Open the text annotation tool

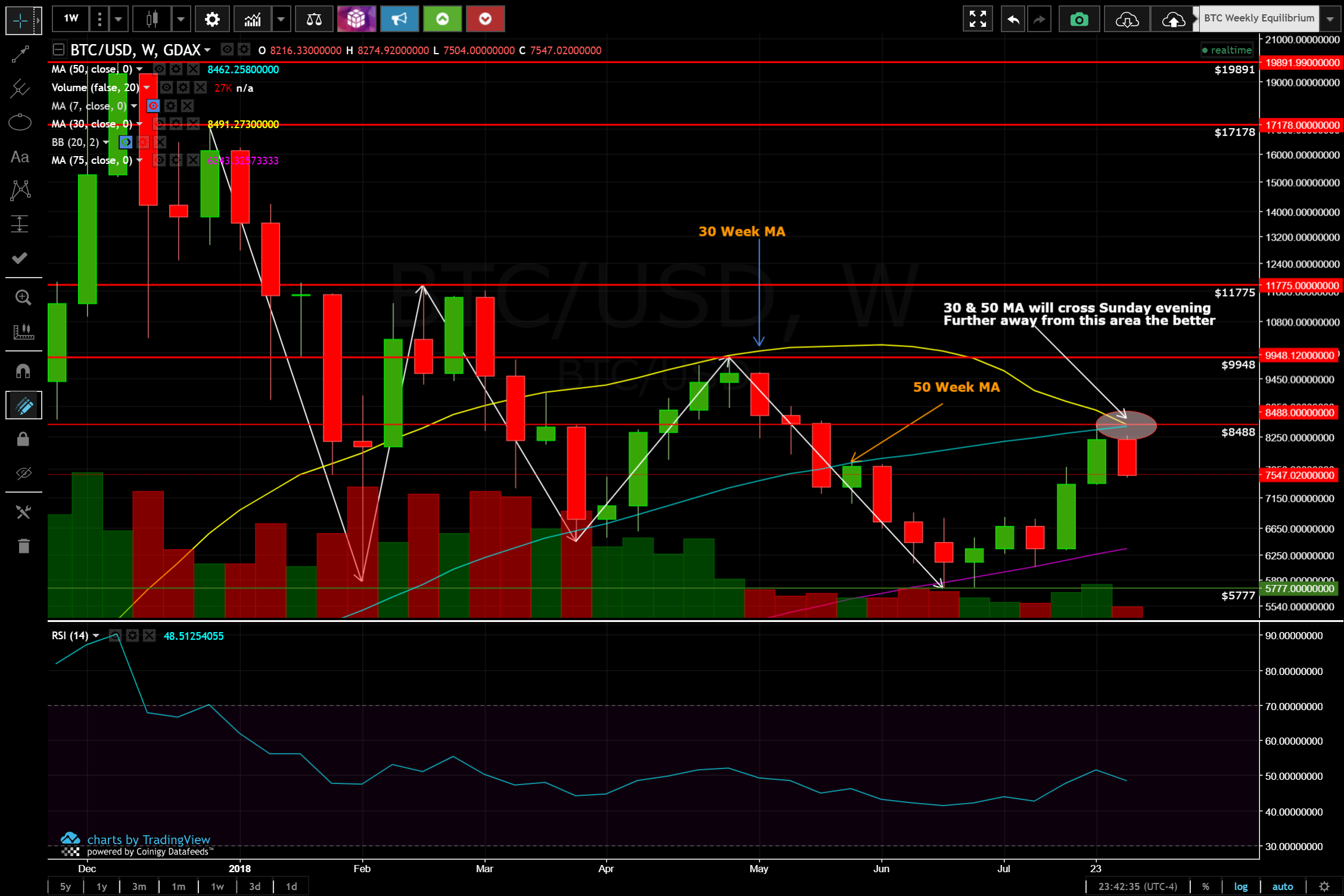tap(20, 157)
